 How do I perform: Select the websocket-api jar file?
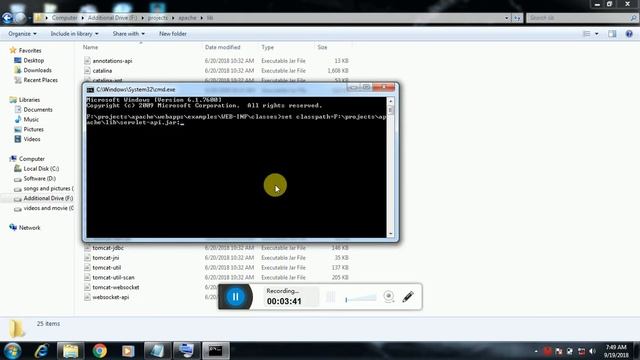click(111, 297)
